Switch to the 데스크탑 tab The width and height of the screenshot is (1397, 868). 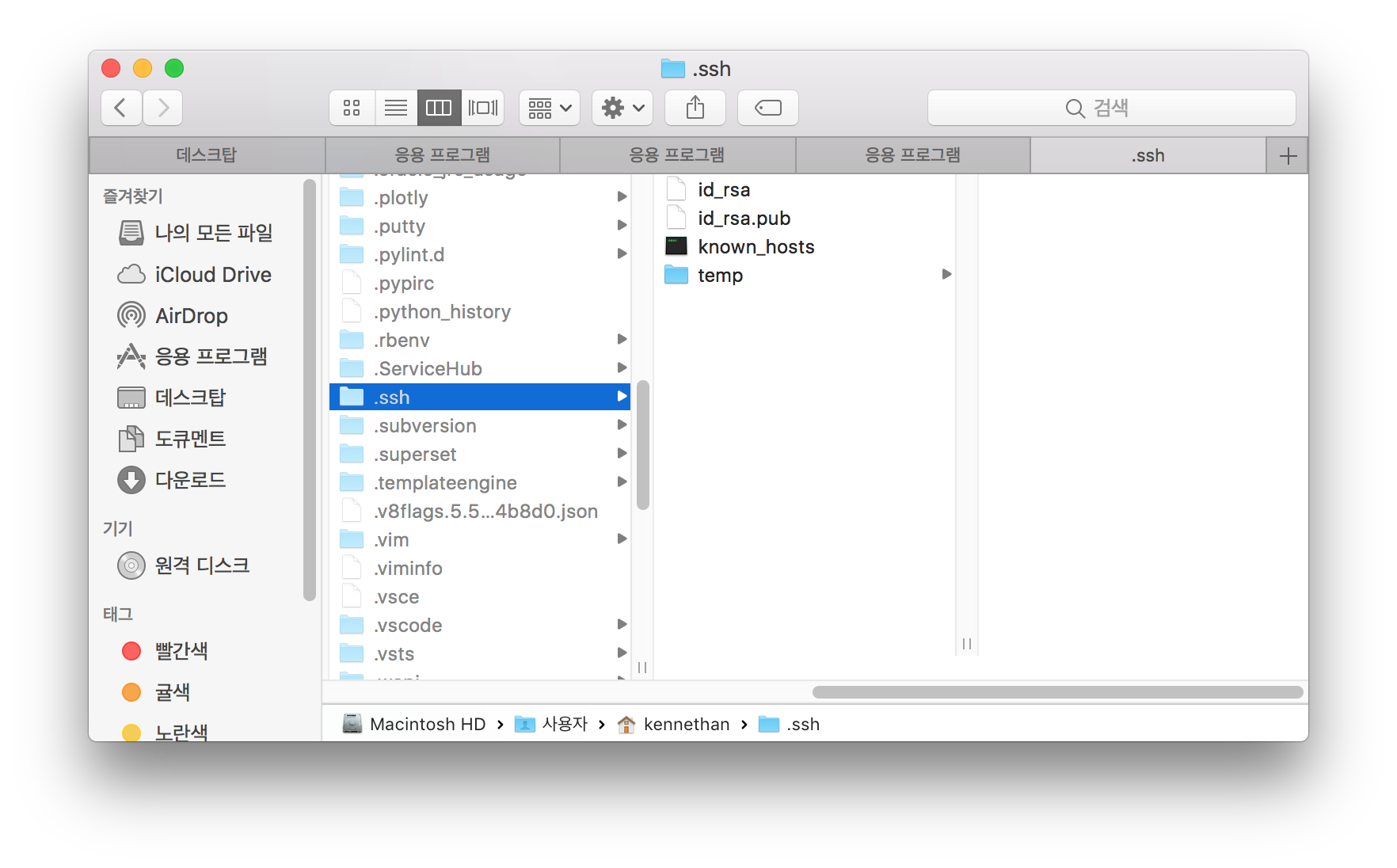pos(206,154)
